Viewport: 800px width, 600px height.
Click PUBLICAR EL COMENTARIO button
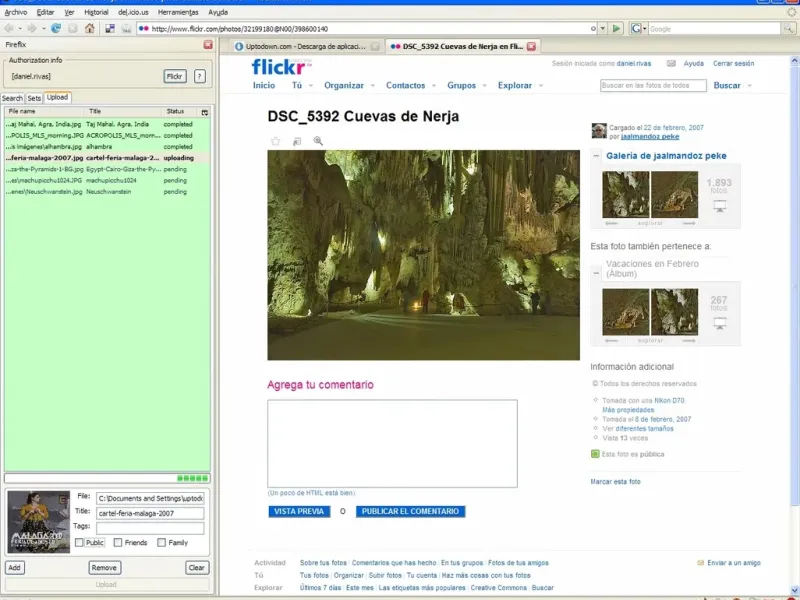coord(410,511)
